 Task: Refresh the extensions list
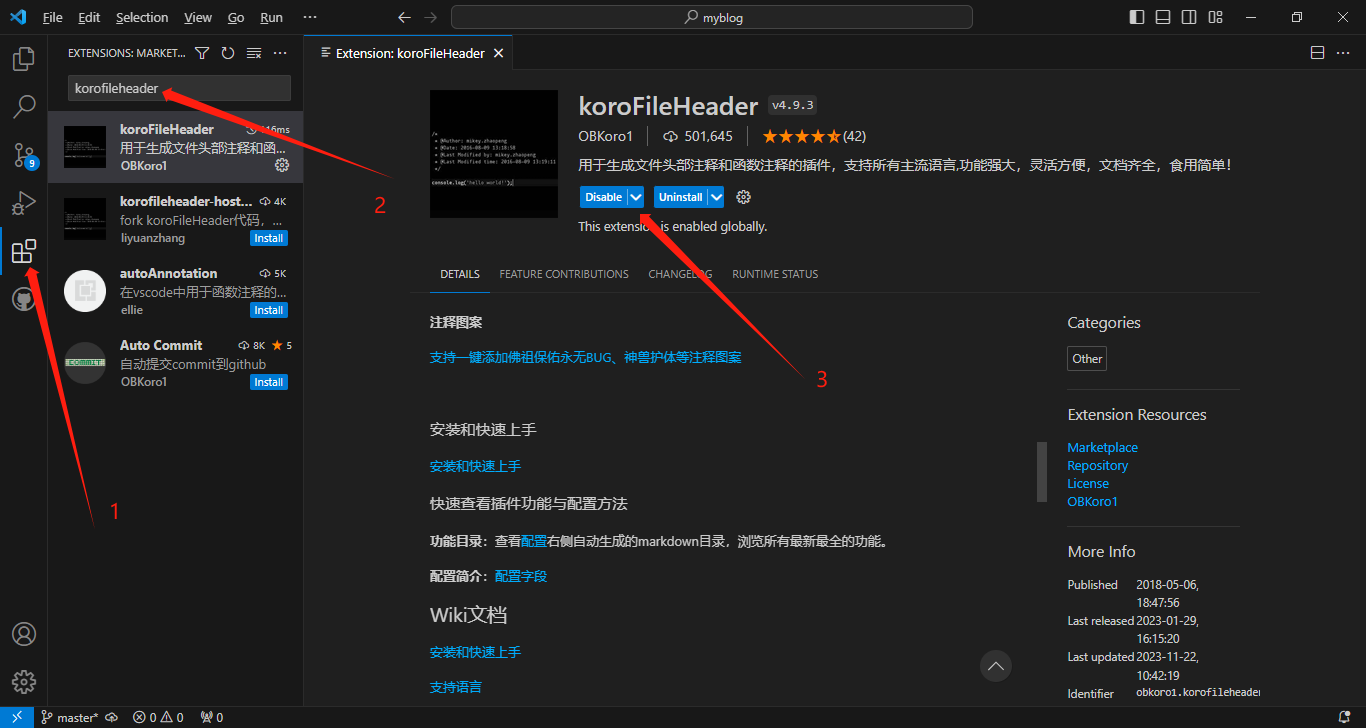227,52
